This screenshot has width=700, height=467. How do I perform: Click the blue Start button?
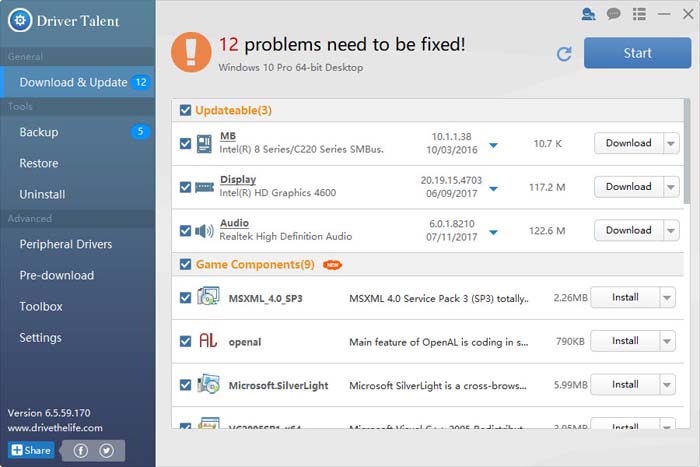pyautogui.click(x=638, y=53)
